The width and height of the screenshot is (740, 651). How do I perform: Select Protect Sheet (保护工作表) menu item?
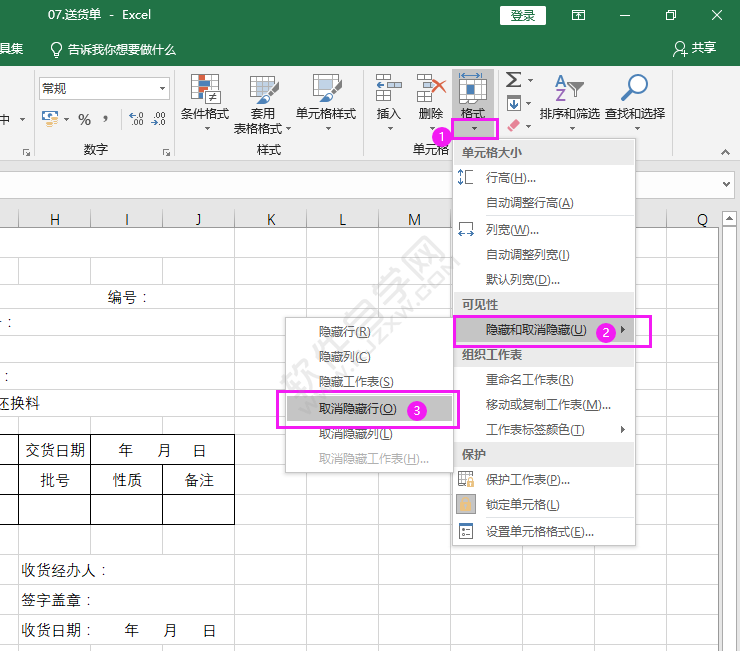527,479
